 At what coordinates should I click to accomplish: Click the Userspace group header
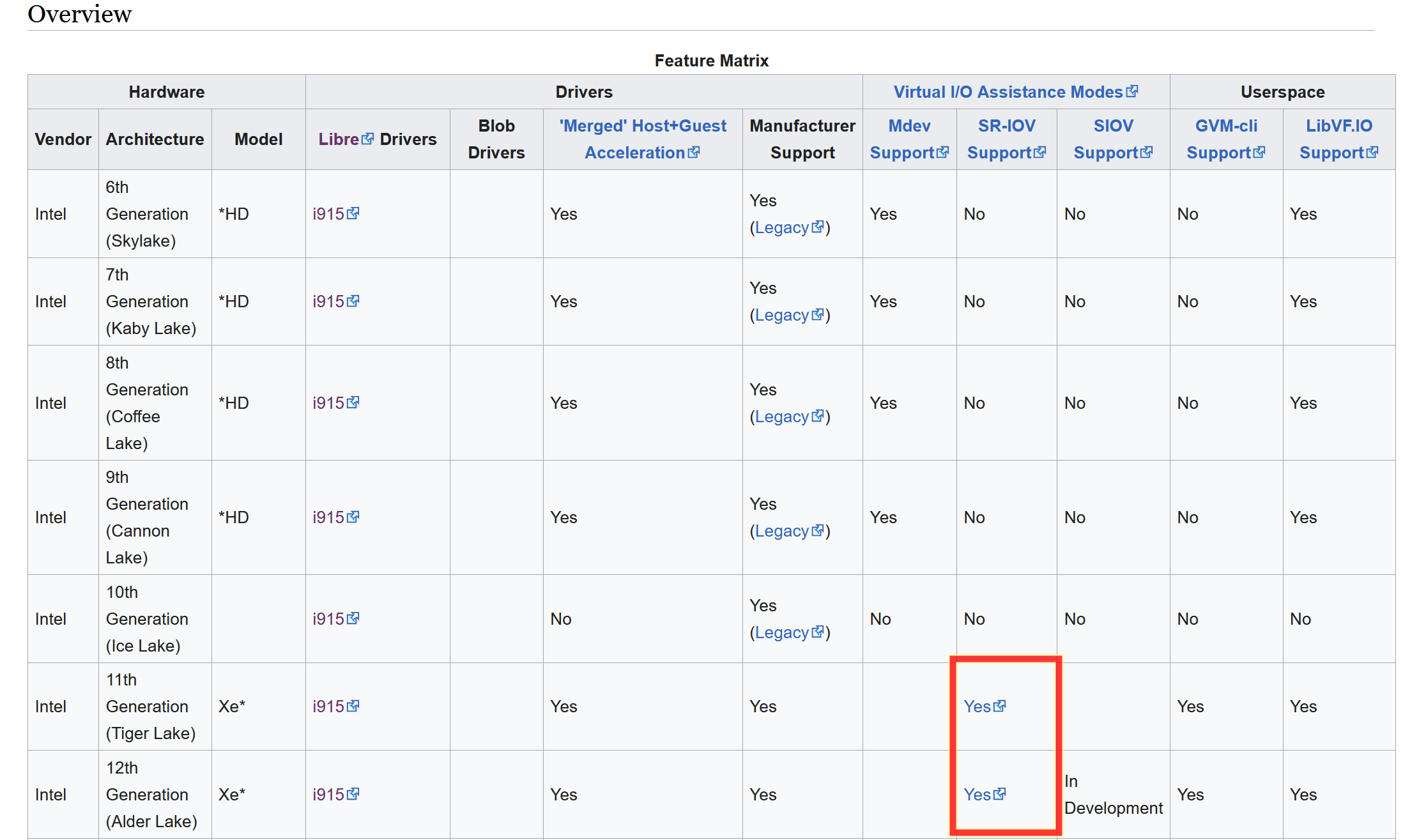point(1282,92)
